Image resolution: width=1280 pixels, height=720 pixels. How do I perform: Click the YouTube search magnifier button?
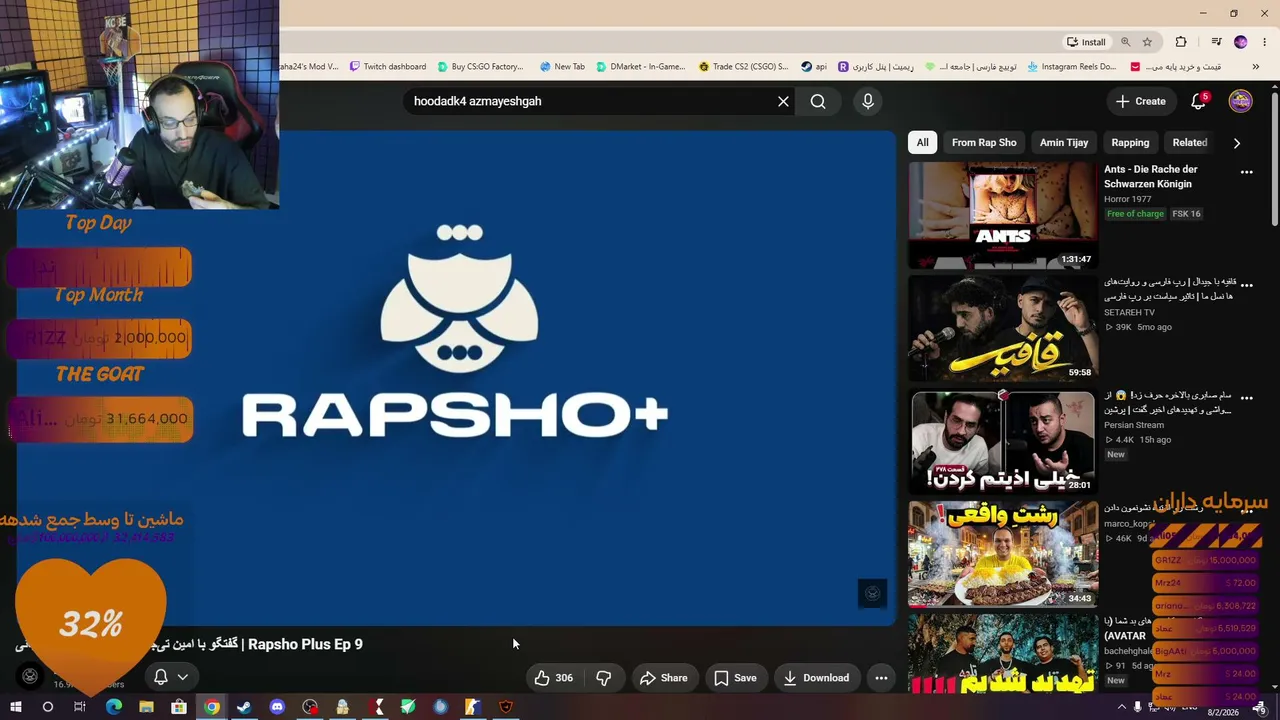pos(818,101)
